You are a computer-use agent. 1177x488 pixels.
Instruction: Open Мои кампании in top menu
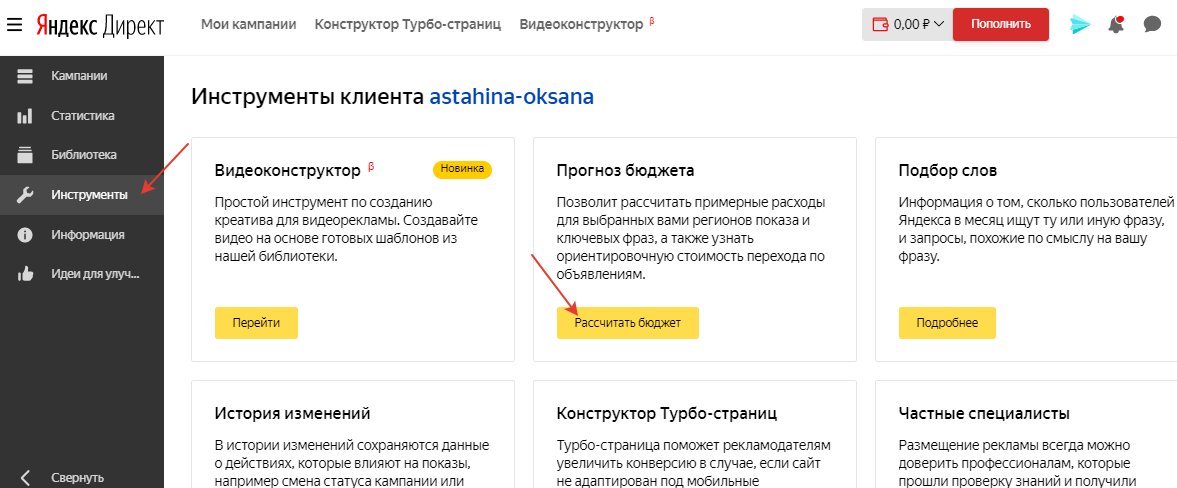pos(248,24)
